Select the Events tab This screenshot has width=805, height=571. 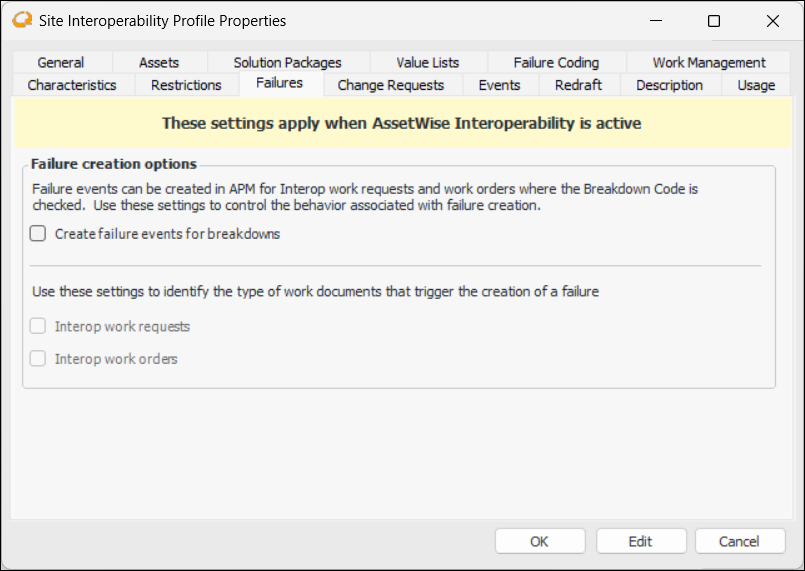point(499,85)
